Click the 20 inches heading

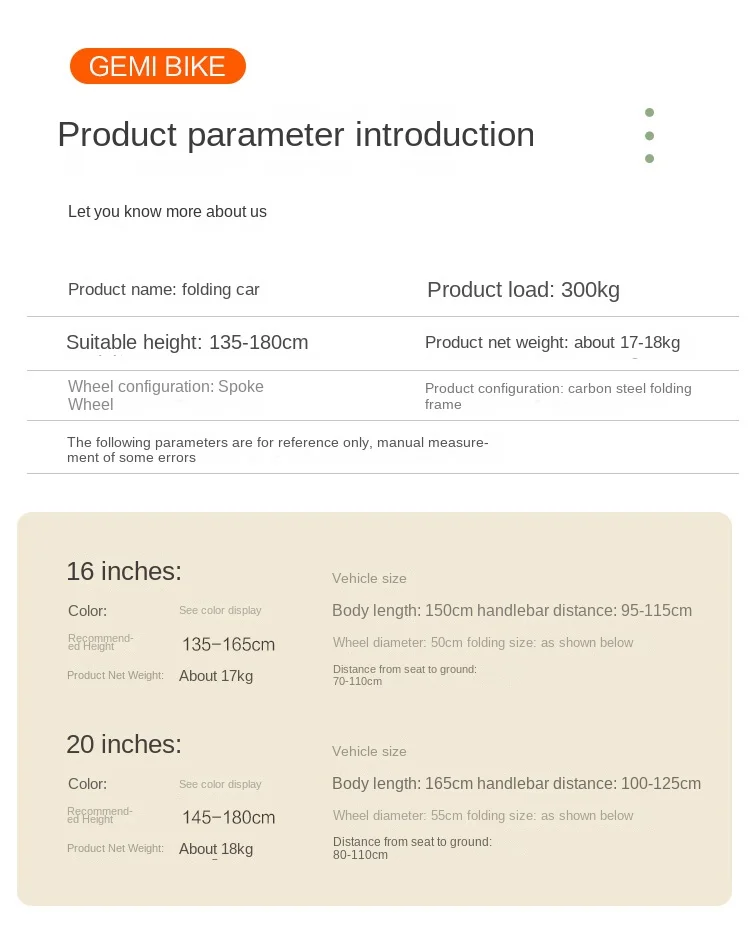click(124, 744)
